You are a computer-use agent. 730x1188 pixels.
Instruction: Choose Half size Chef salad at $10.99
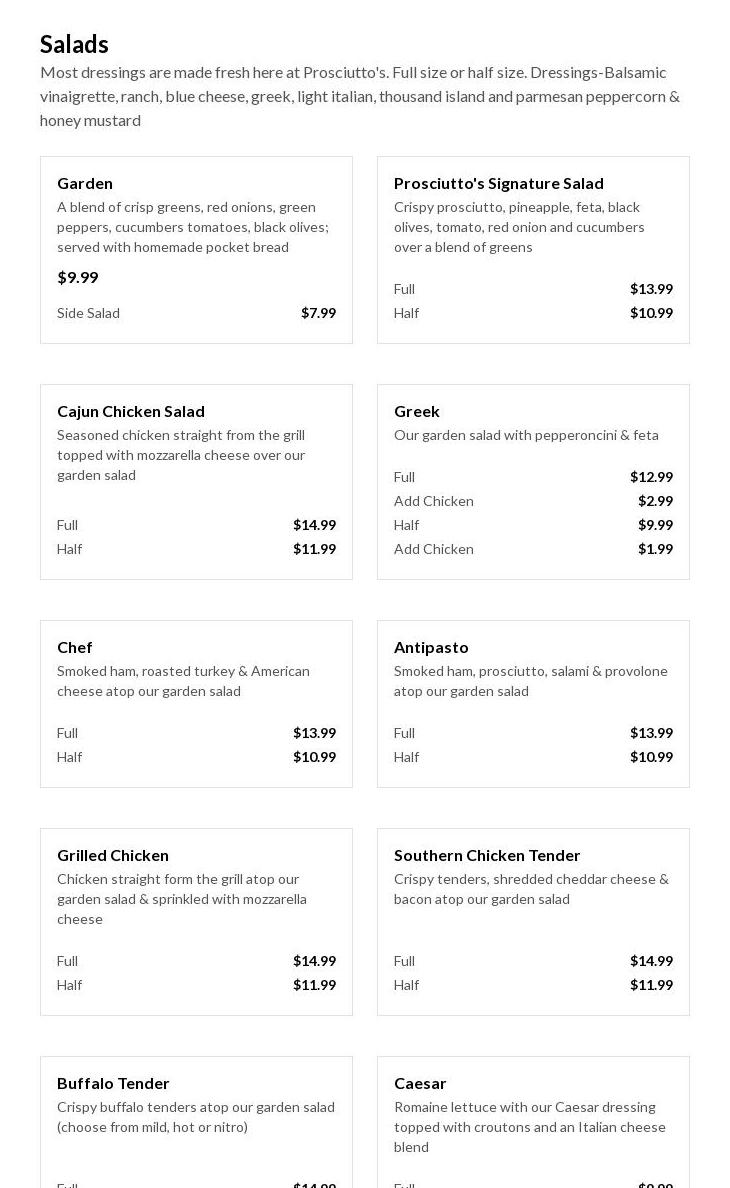[196, 757]
